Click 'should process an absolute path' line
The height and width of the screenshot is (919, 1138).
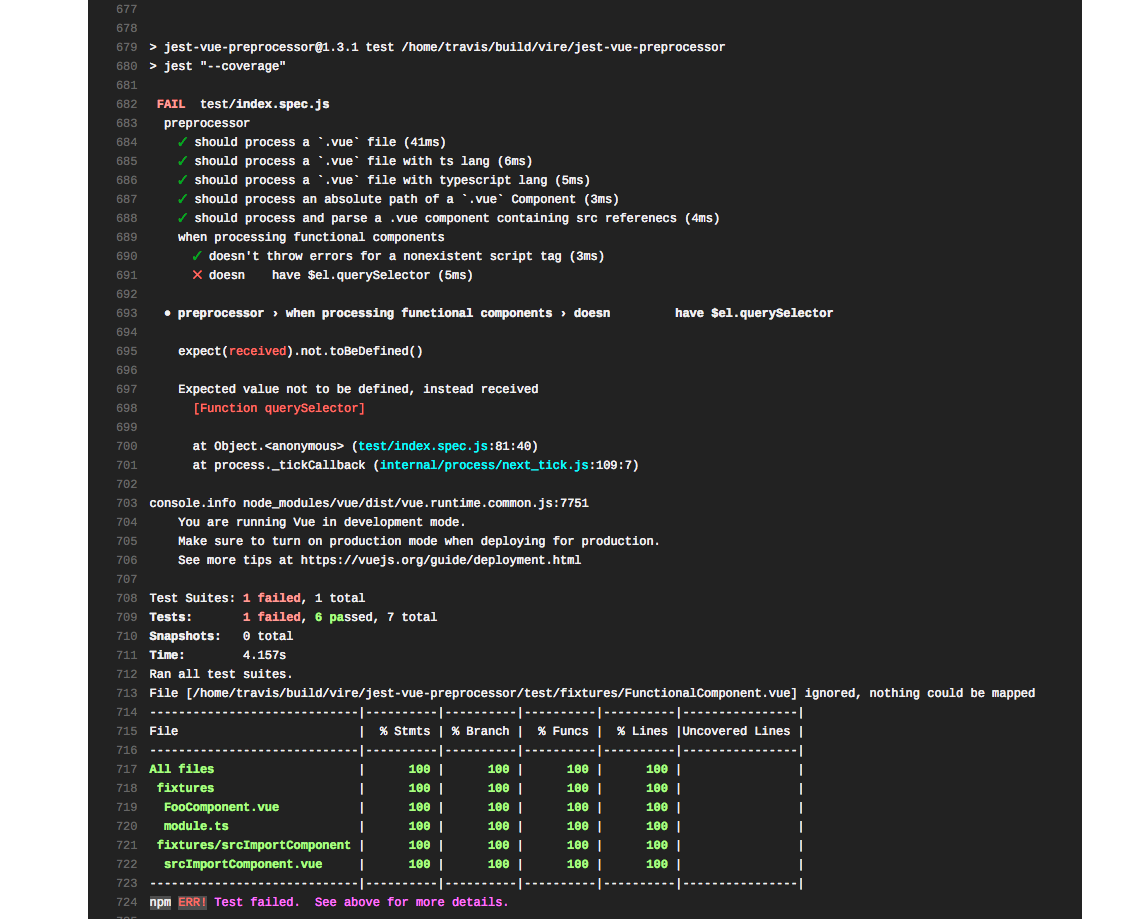(x=406, y=199)
